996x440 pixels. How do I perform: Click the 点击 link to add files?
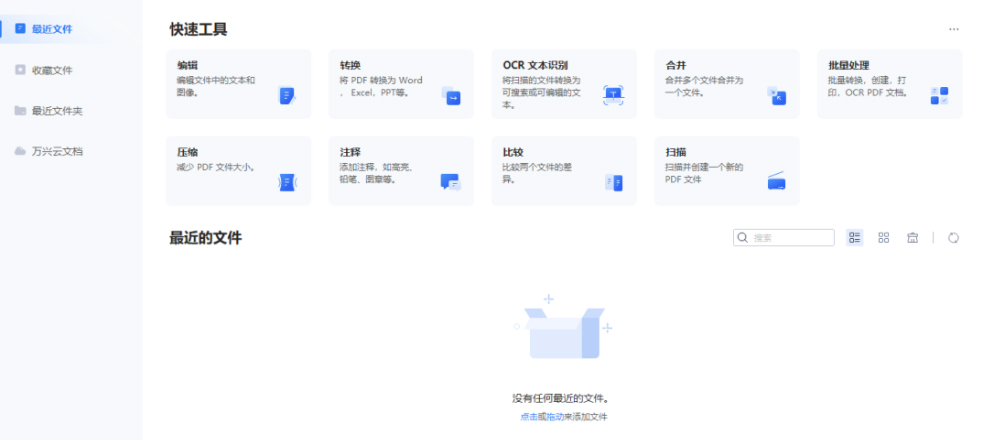click(x=528, y=417)
